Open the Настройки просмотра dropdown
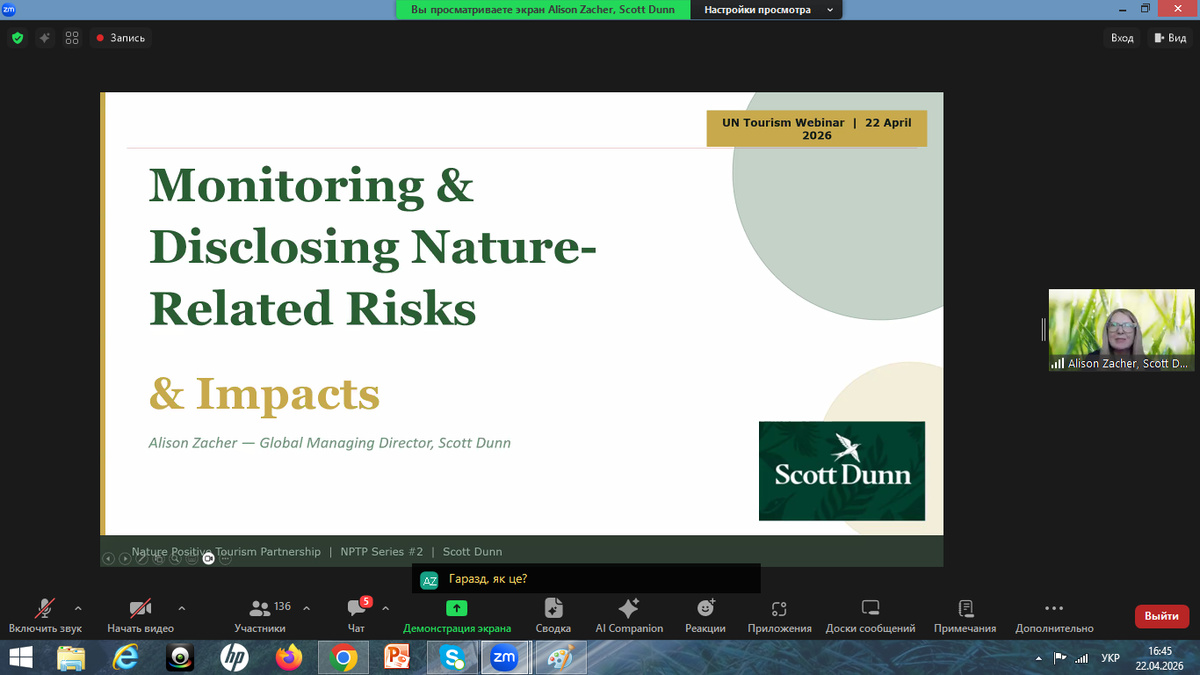This screenshot has height=675, width=1200. coord(766,9)
